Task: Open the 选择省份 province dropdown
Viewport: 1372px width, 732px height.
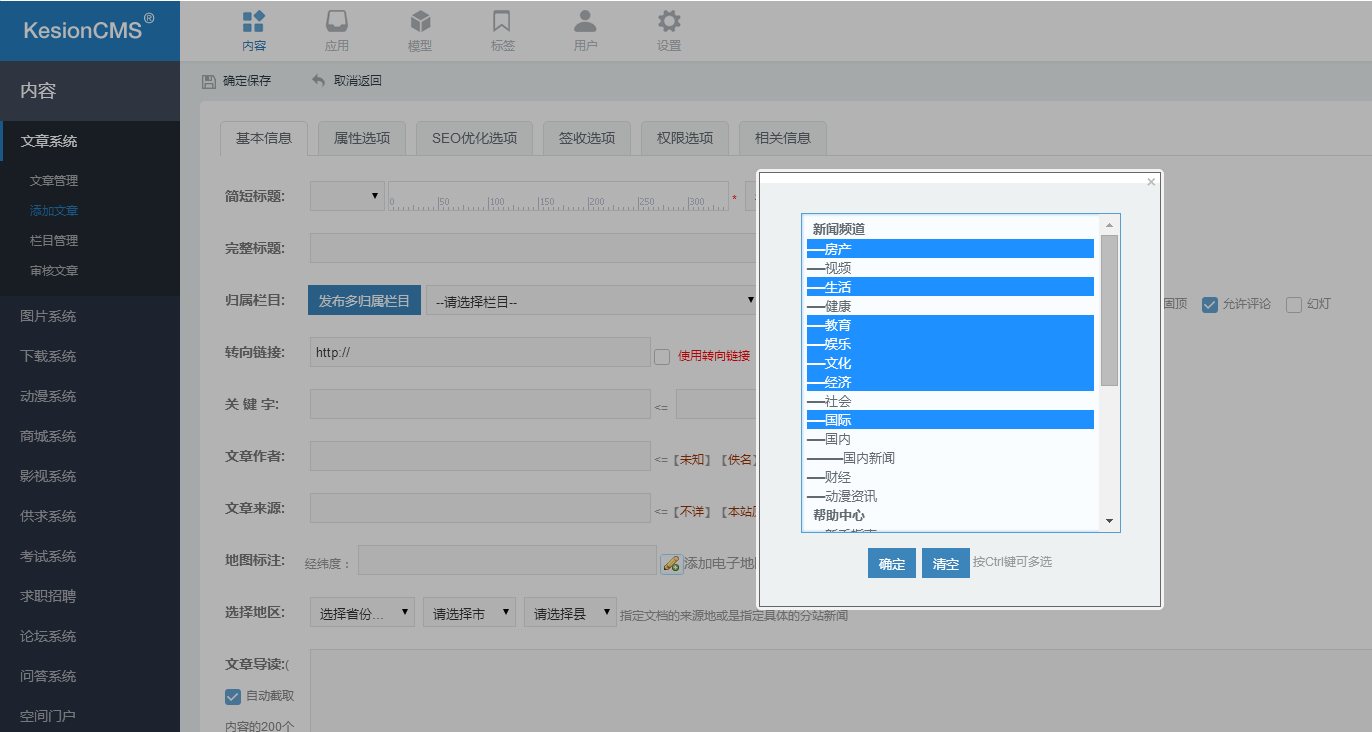Action: (x=362, y=611)
